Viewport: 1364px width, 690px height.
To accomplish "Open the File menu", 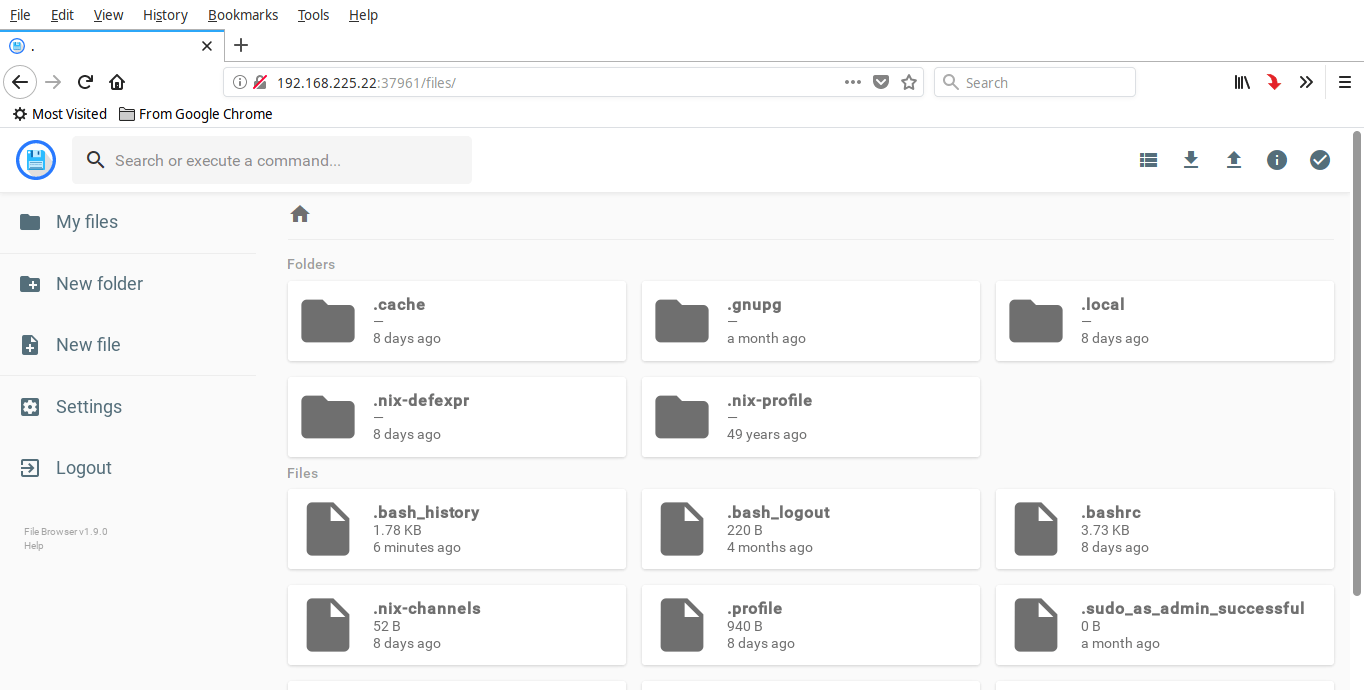I will click(20, 15).
